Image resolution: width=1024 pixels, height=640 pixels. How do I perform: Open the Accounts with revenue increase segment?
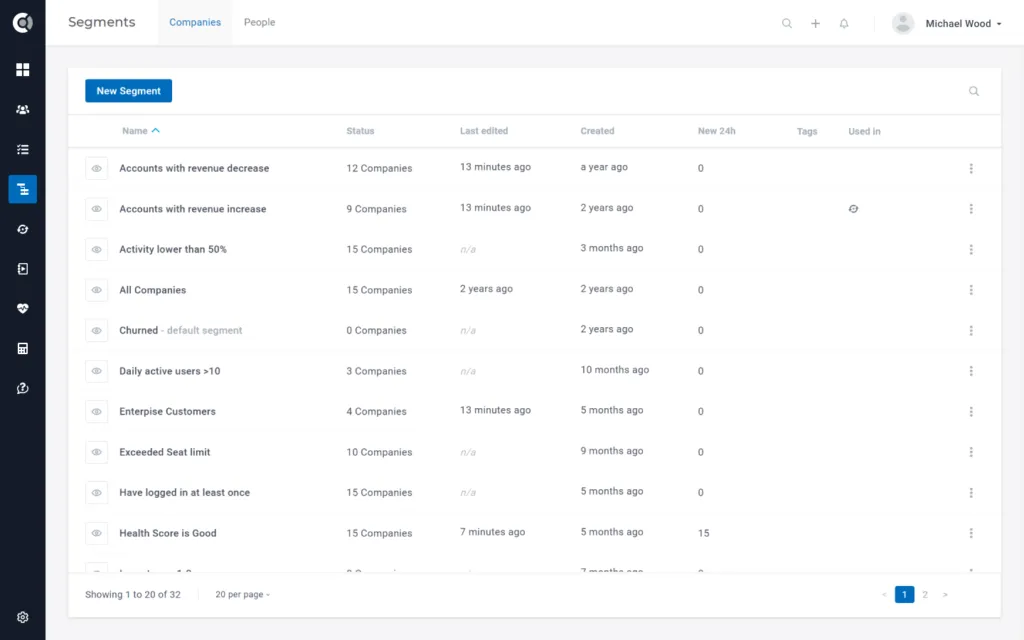(193, 209)
